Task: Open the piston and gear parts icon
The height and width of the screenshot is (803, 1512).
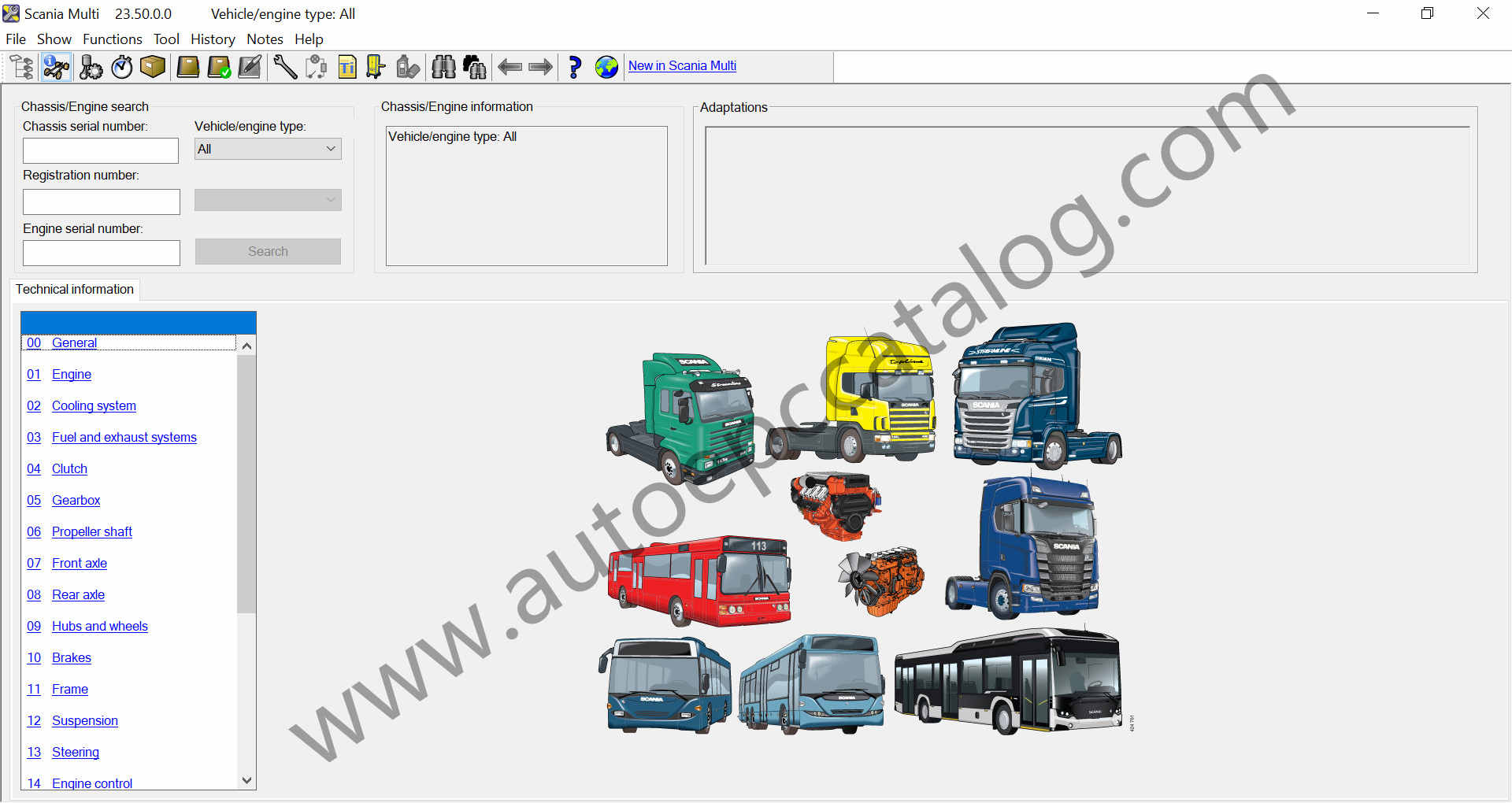Action: click(x=90, y=67)
